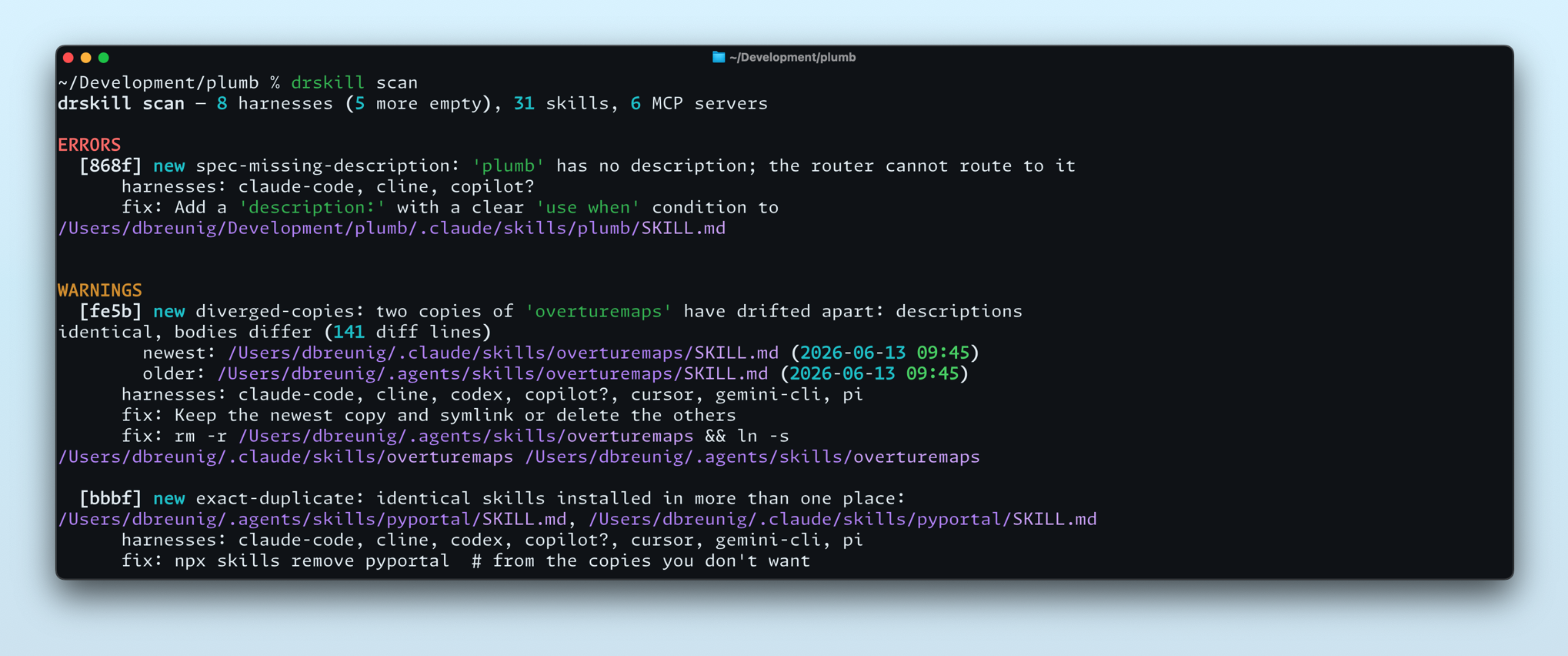Screen dimensions: 1568x656
Task: Click the 'overturemaps' skill name in green
Action: [599, 311]
